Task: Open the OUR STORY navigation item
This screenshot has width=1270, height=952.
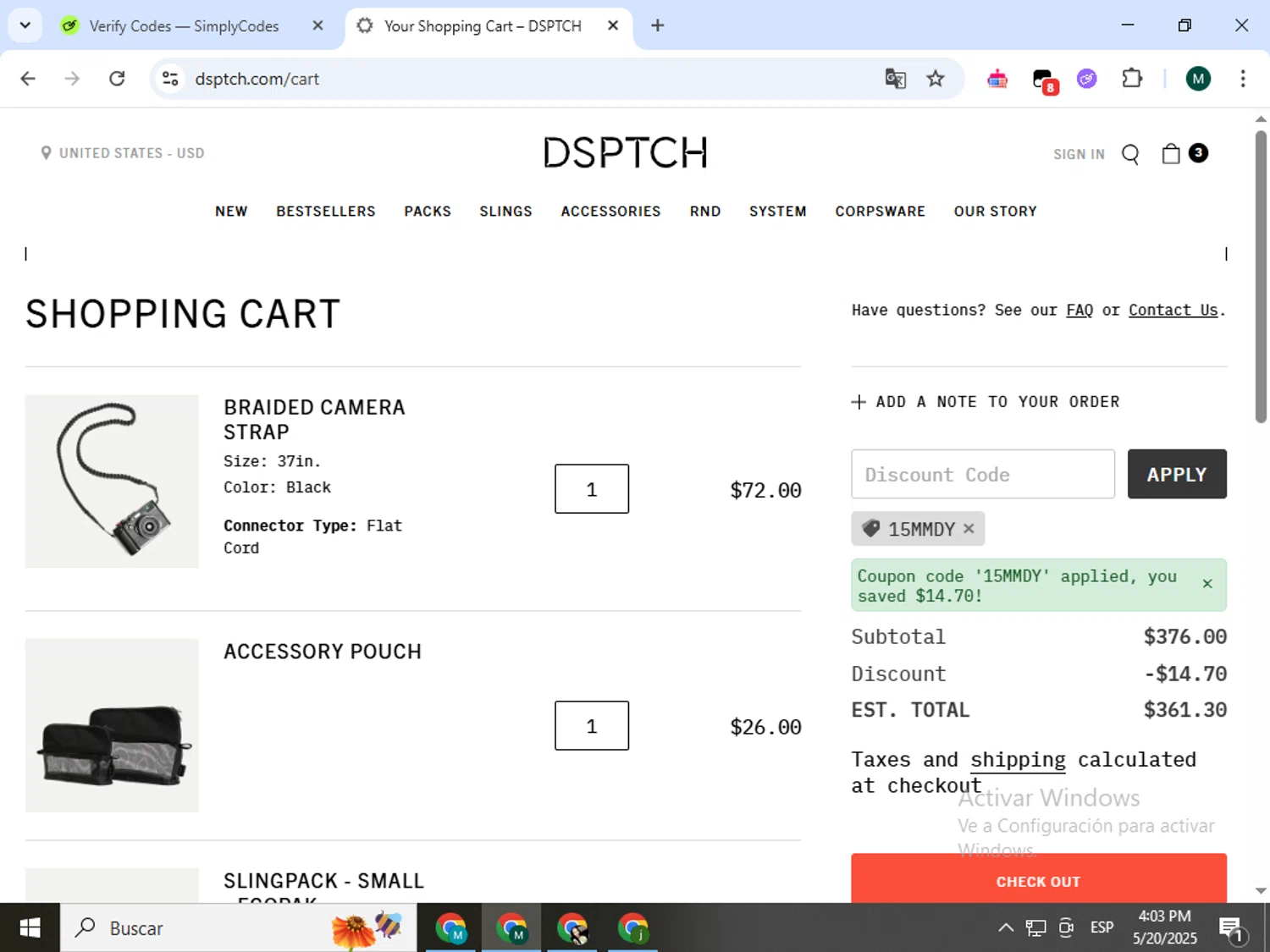Action: (x=996, y=212)
